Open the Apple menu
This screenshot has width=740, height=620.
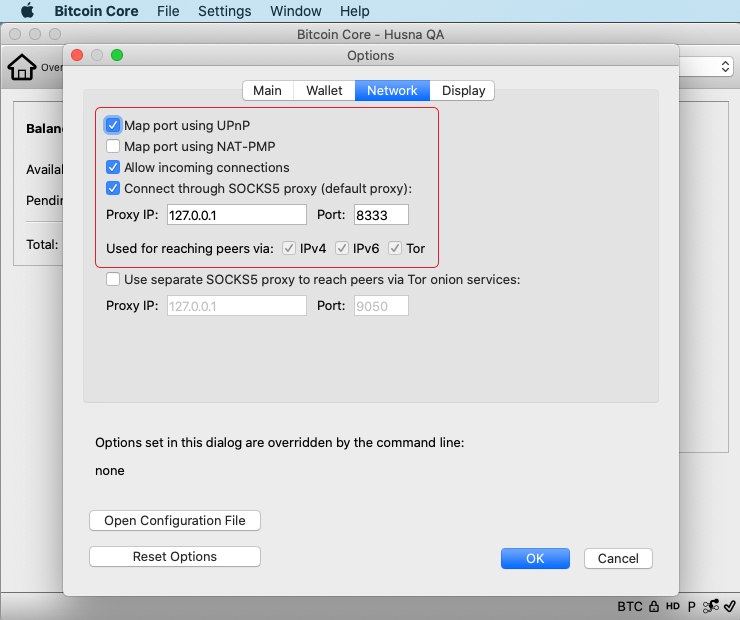27,10
